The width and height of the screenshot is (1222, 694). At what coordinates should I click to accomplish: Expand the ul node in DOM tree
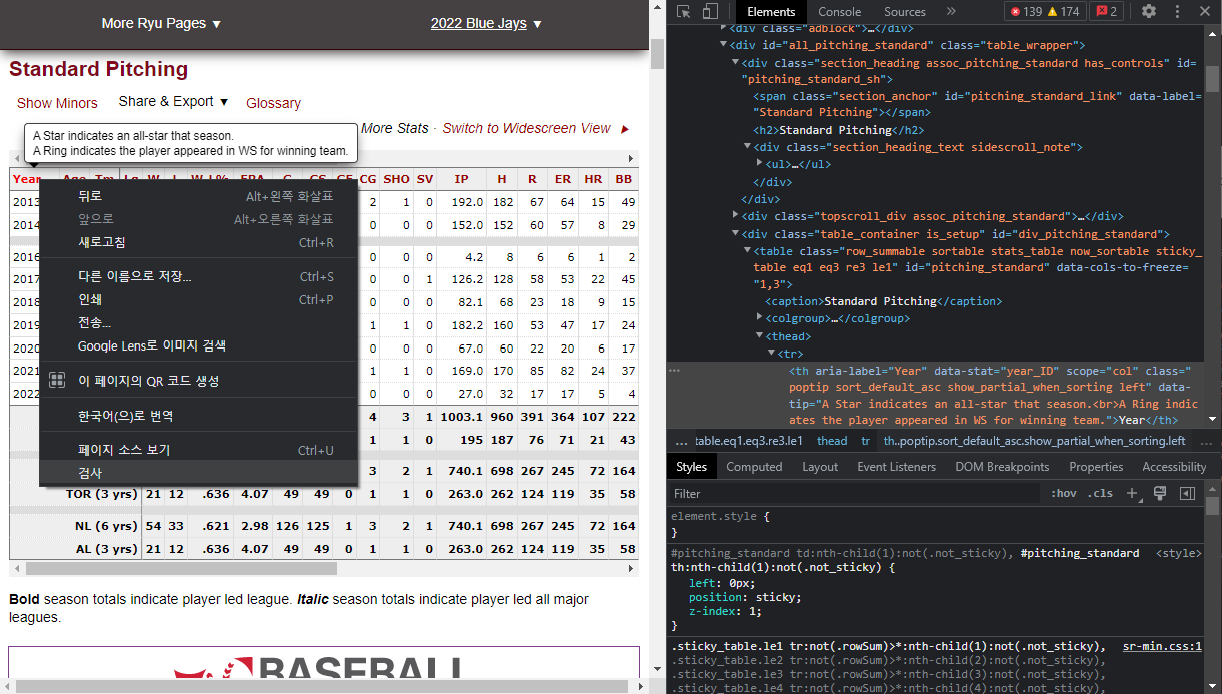(x=759, y=164)
